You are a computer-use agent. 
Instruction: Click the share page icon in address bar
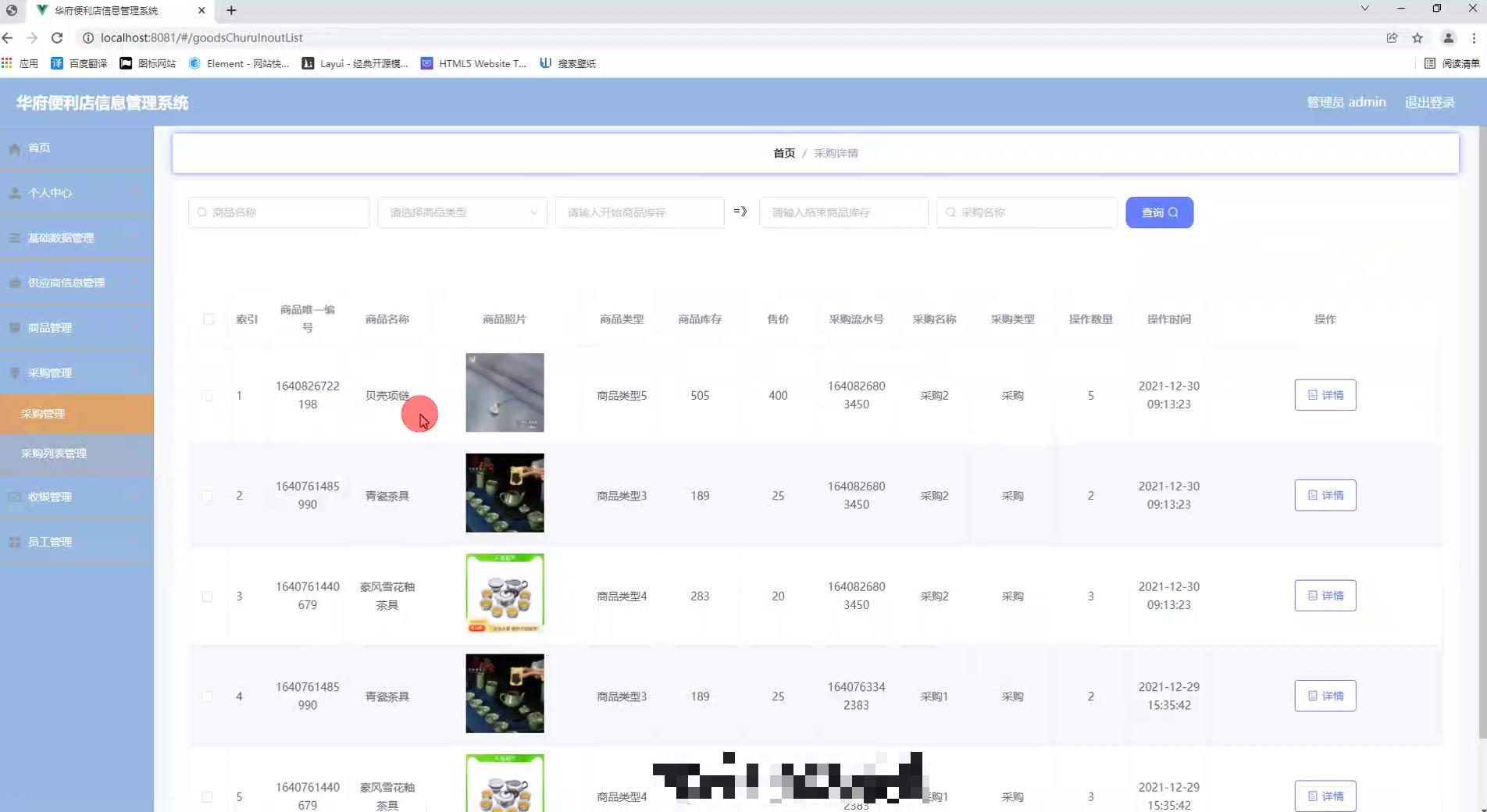coord(1392,37)
